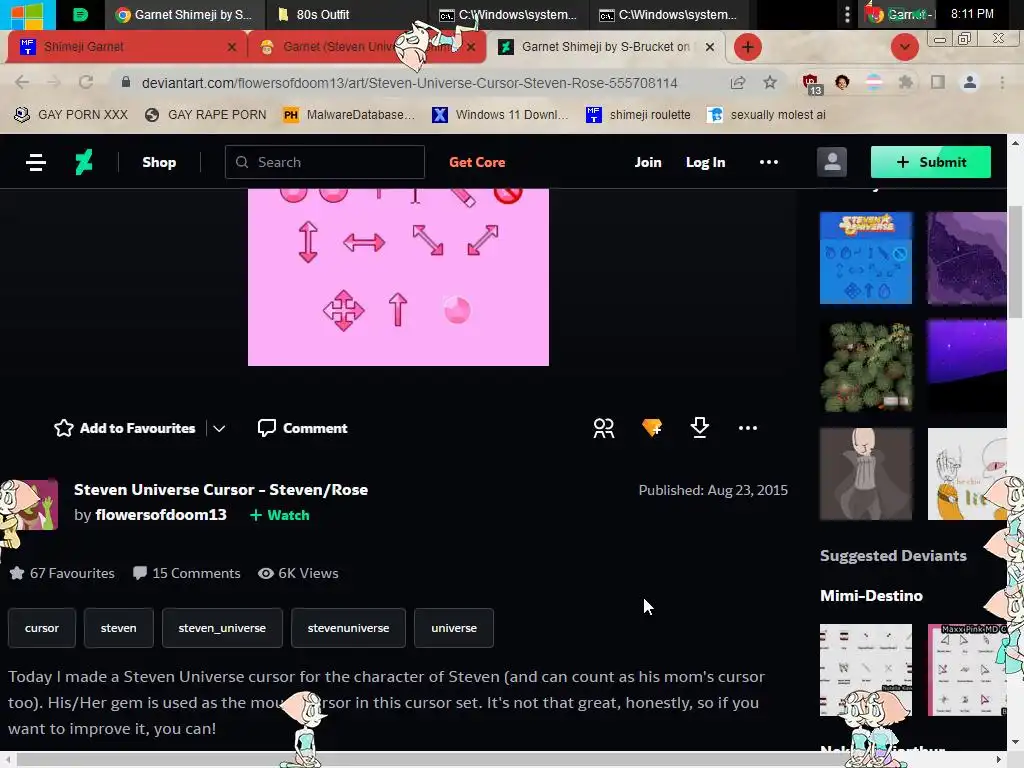Bookmark this page with the star icon

click(x=770, y=82)
